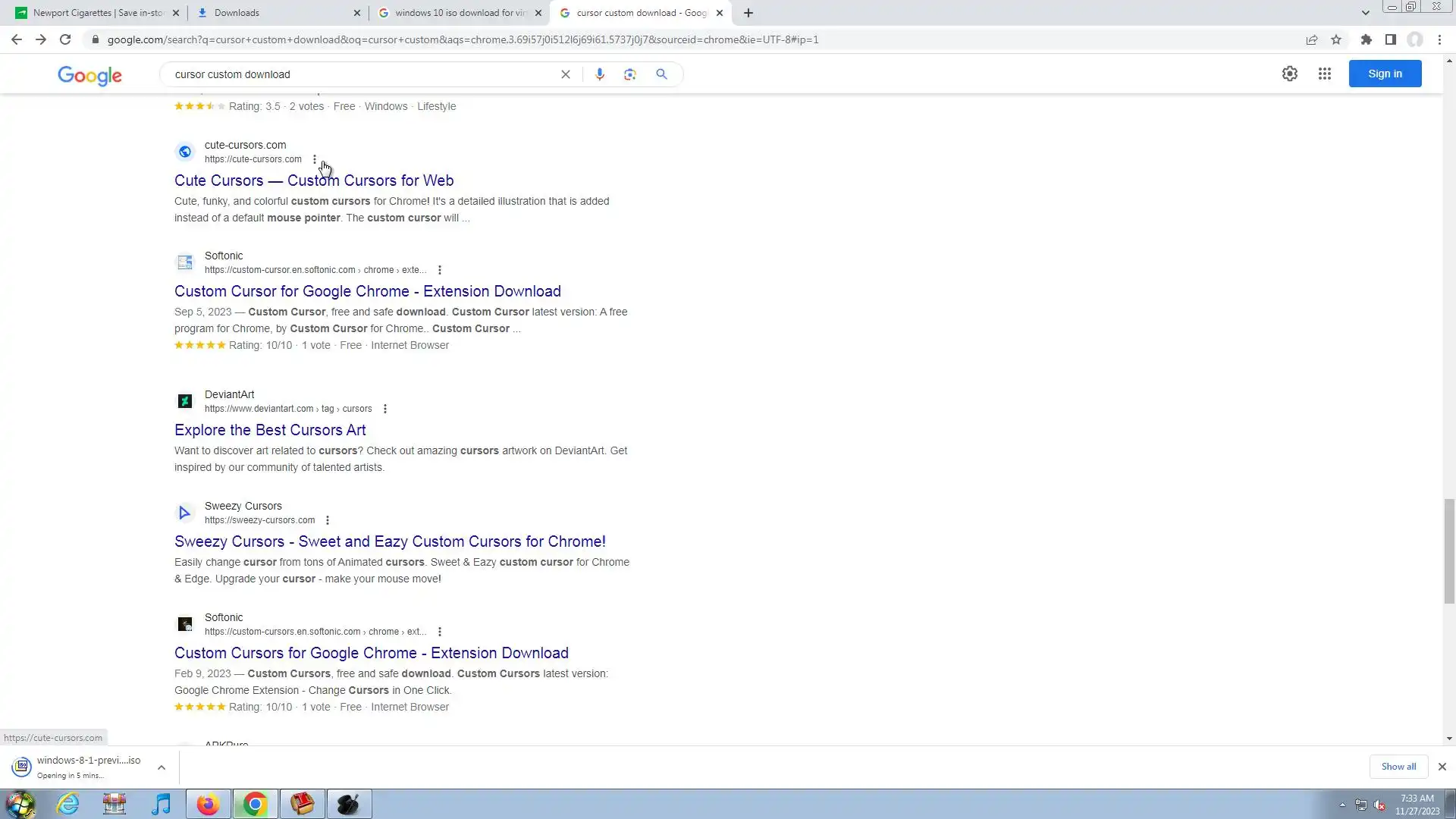Open Google apps grid menu
Viewport: 1456px width, 819px height.
tap(1324, 74)
